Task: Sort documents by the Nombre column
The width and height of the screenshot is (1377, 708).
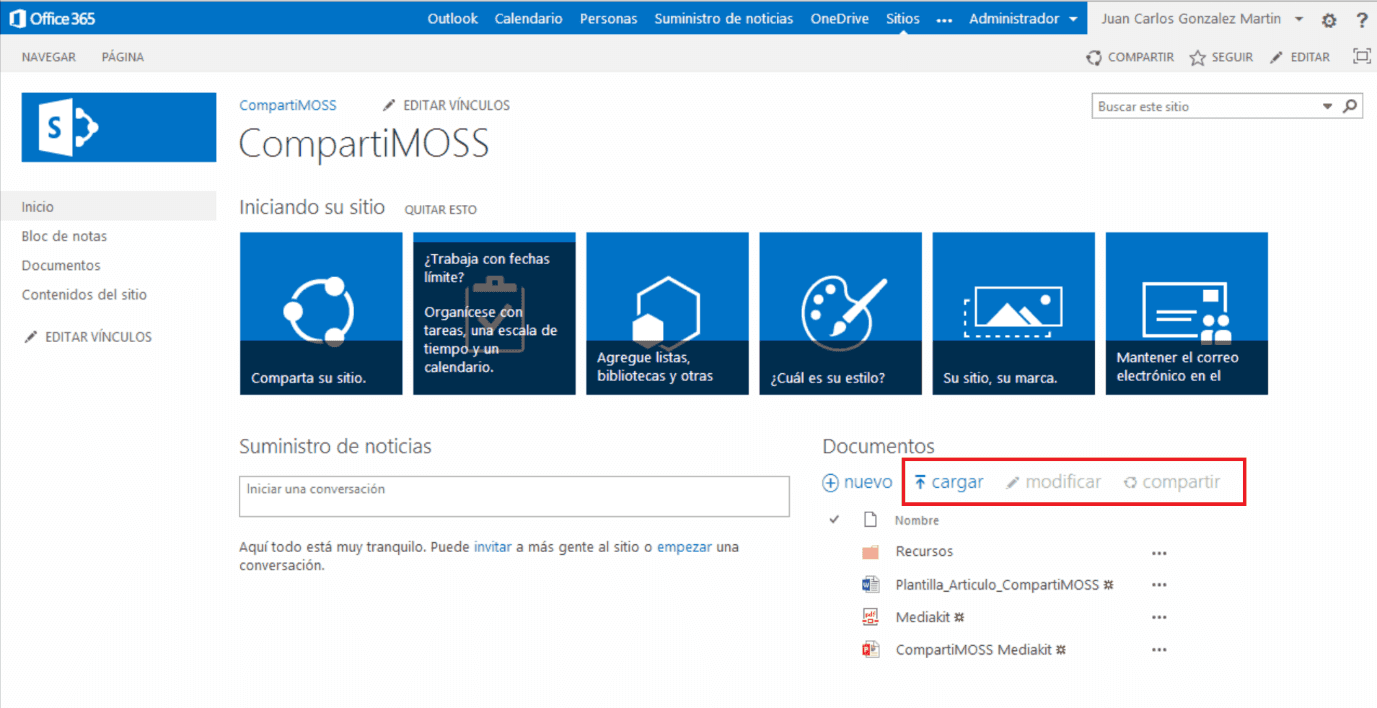Action: point(917,520)
